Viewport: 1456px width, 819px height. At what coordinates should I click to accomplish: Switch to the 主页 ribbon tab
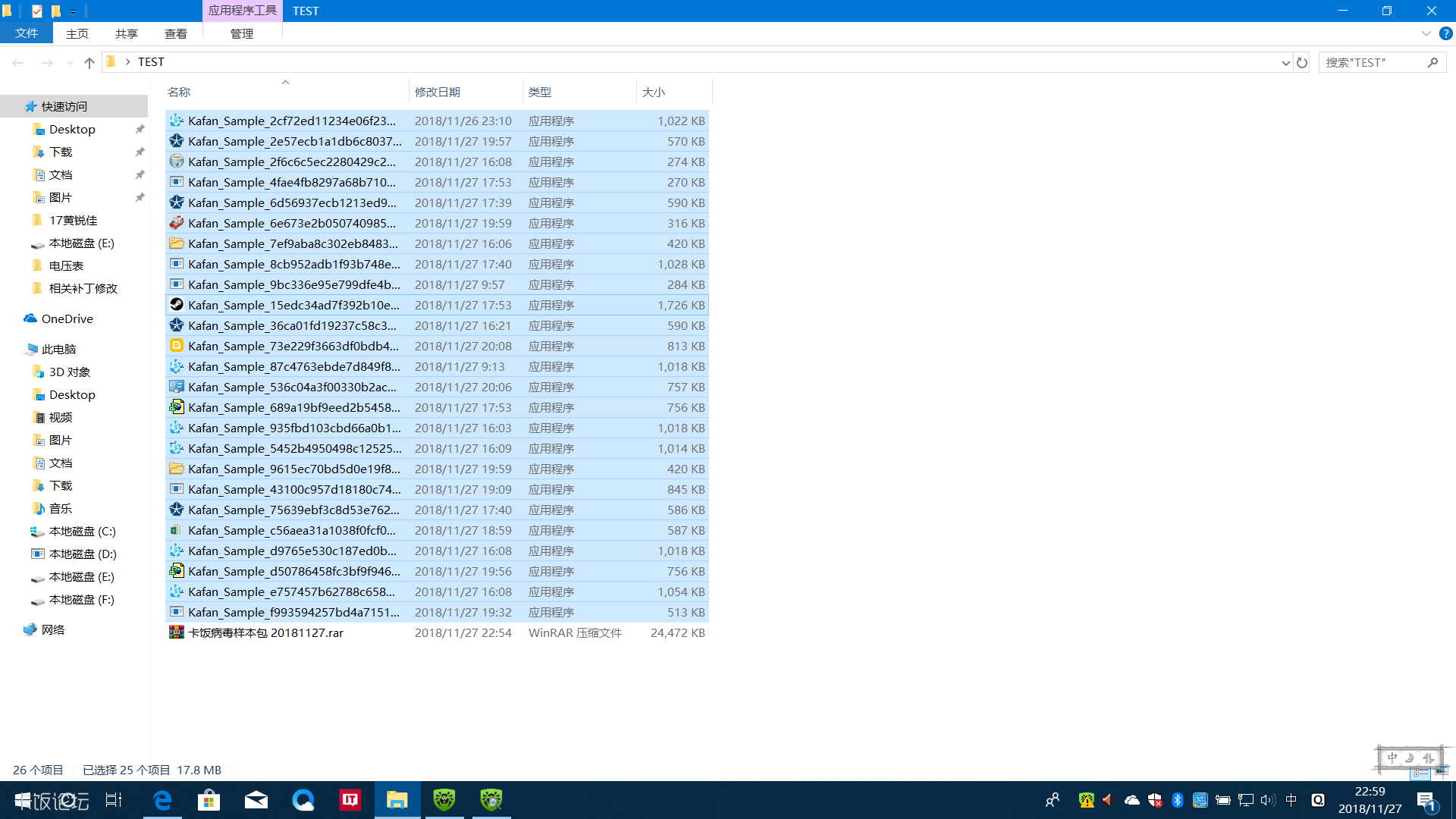[77, 33]
